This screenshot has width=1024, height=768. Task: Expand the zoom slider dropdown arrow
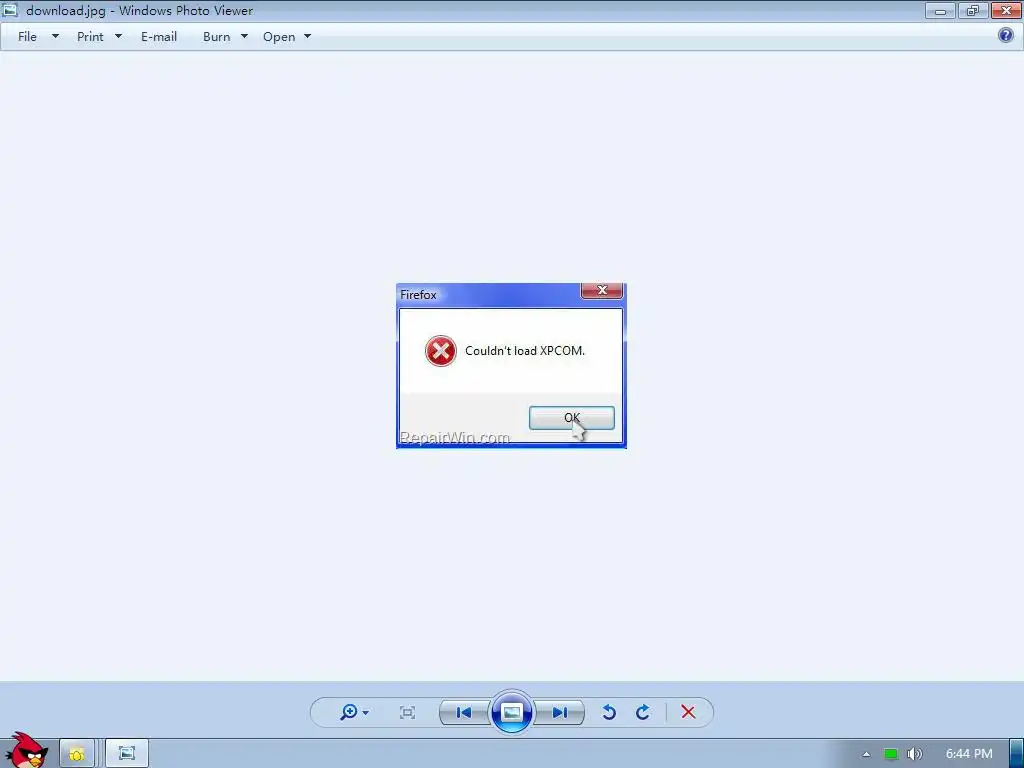click(x=366, y=712)
